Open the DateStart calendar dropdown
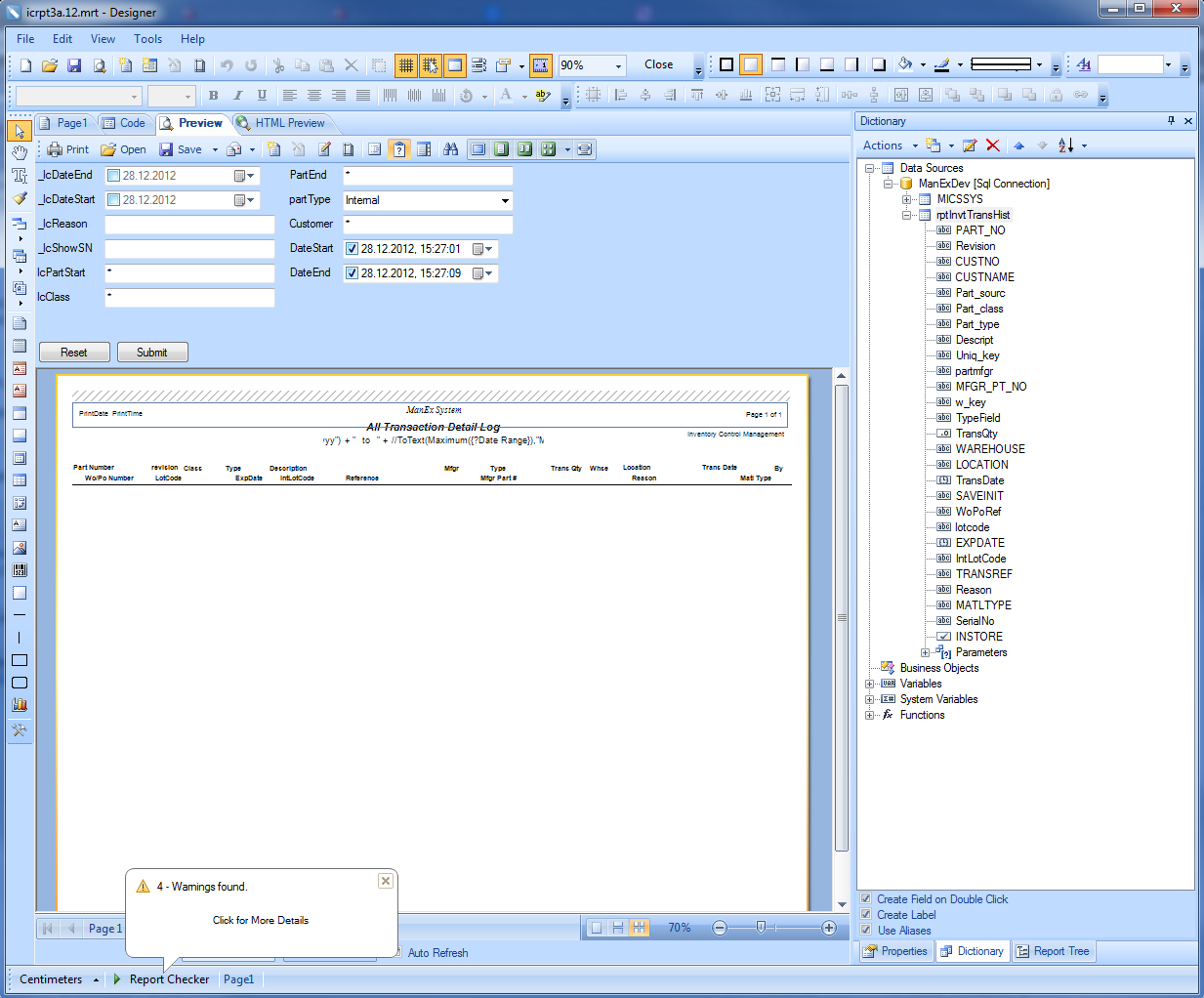The height and width of the screenshot is (998, 1204). click(483, 249)
